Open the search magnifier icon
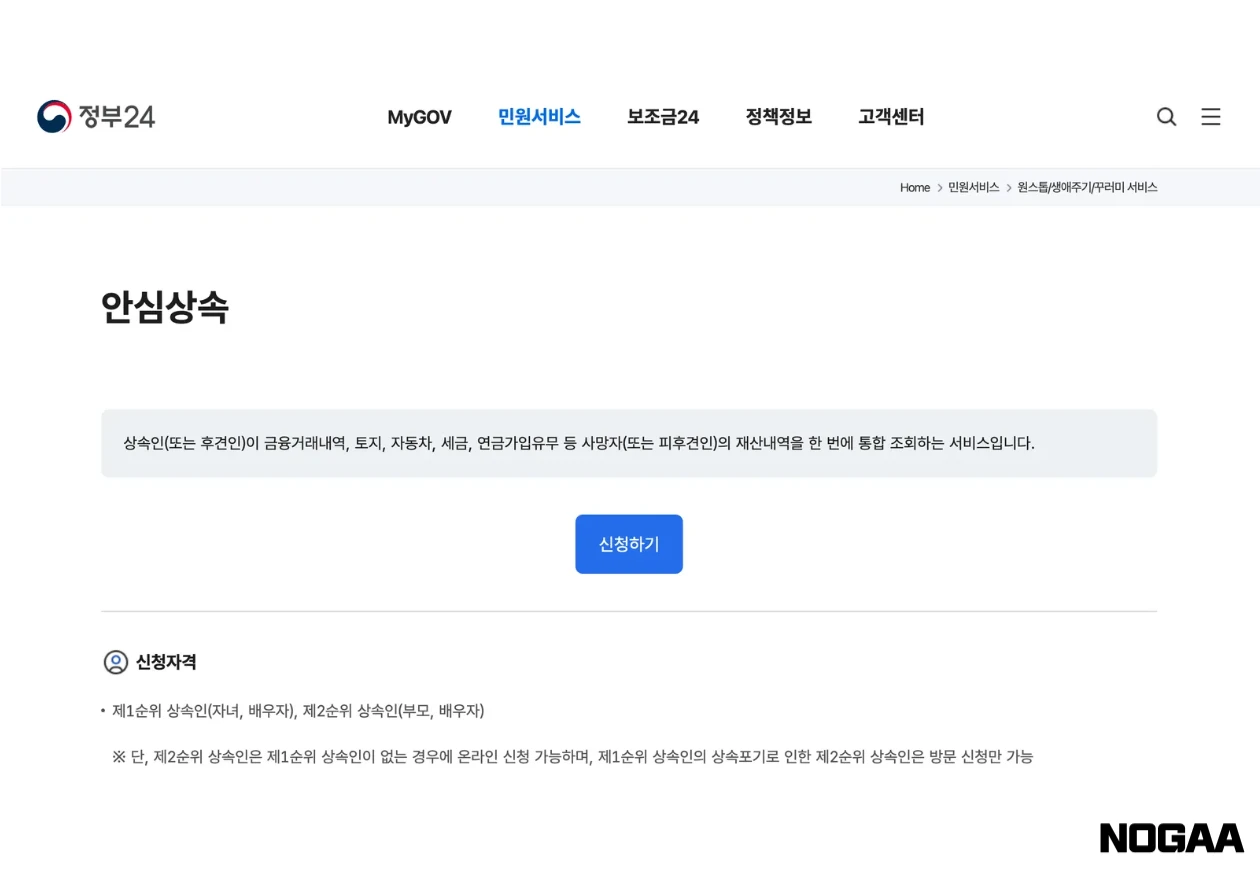Image resolution: width=1260 pixels, height=891 pixels. coord(1166,117)
